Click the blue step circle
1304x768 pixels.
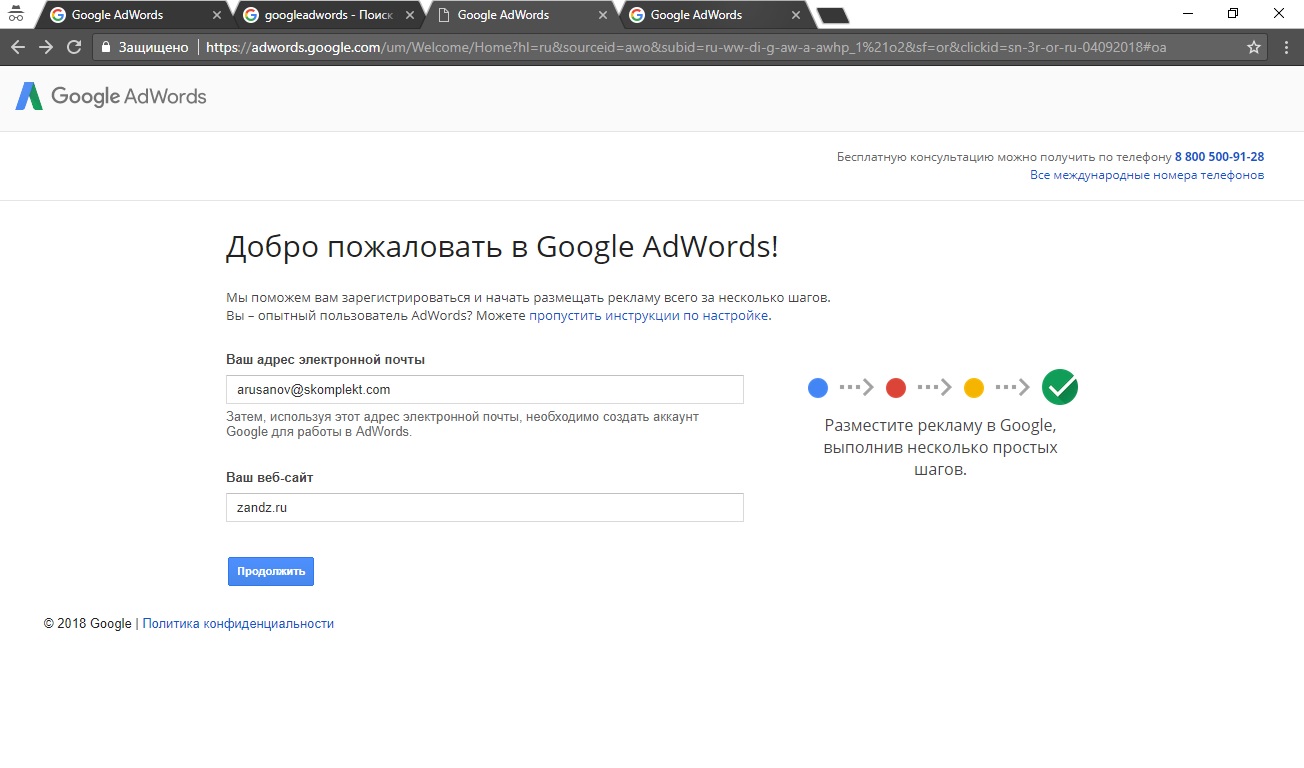tap(818, 387)
